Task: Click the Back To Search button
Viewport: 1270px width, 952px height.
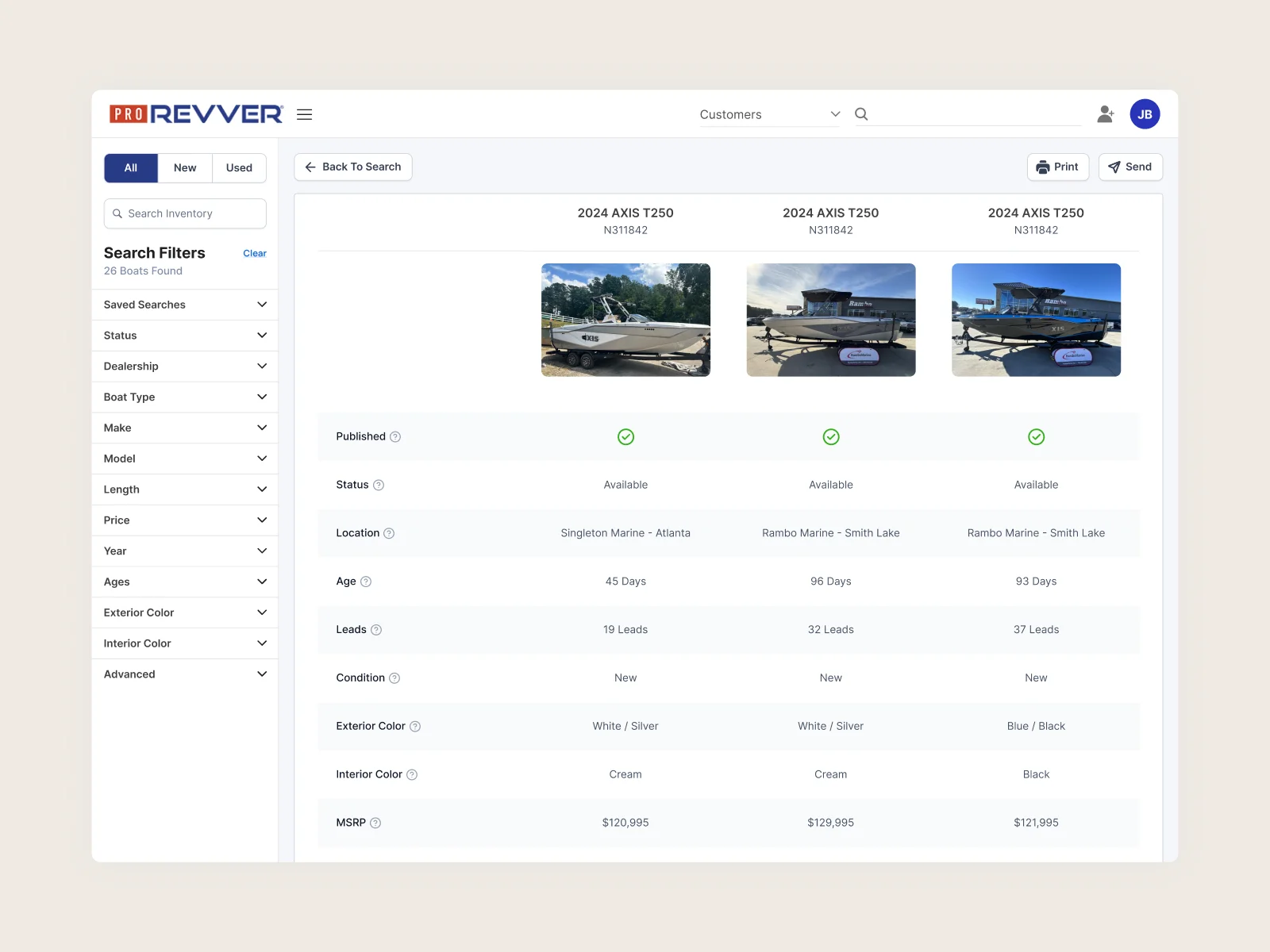Action: (353, 167)
